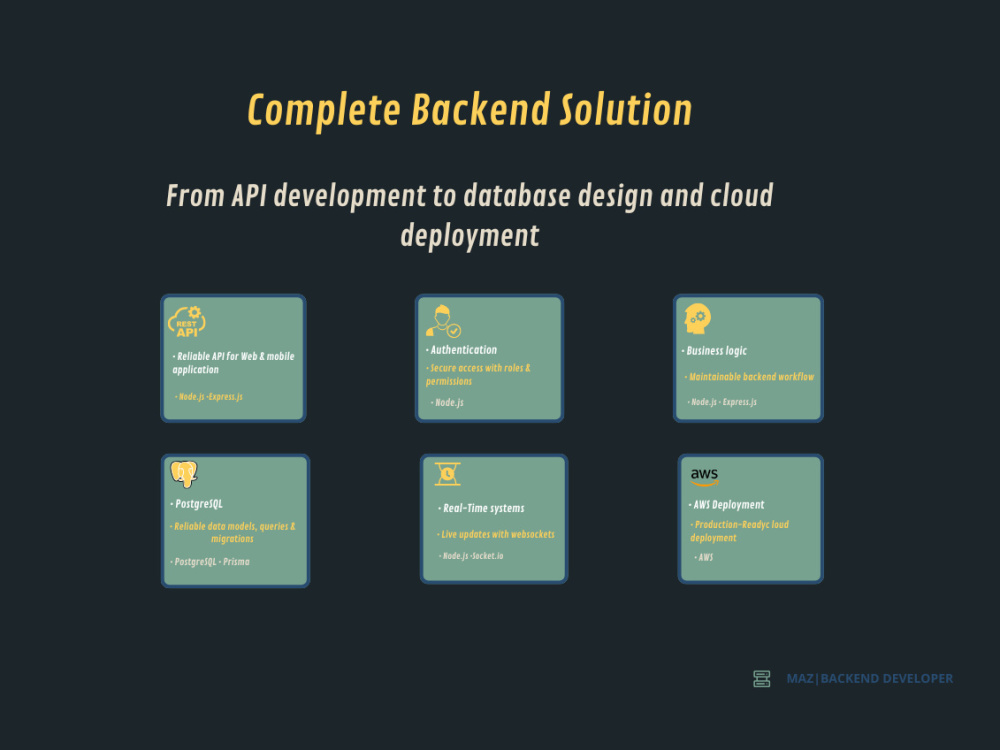Click the Authentication user checkmark icon
The height and width of the screenshot is (750, 1000).
click(443, 321)
